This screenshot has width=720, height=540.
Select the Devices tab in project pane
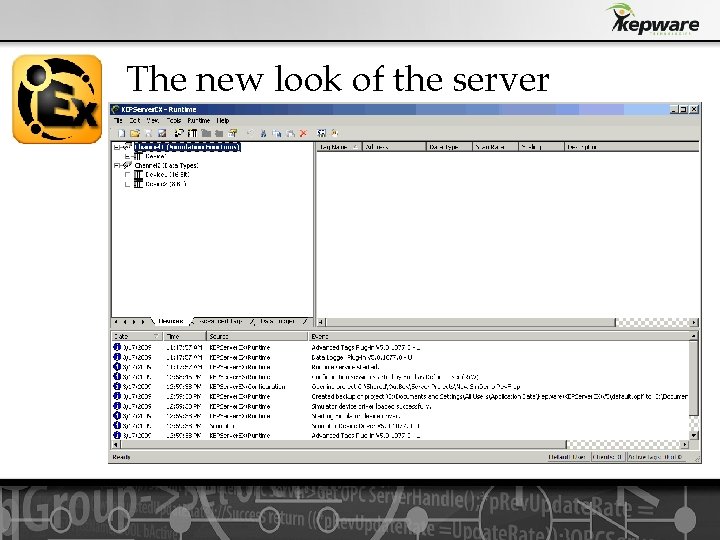pos(170,321)
